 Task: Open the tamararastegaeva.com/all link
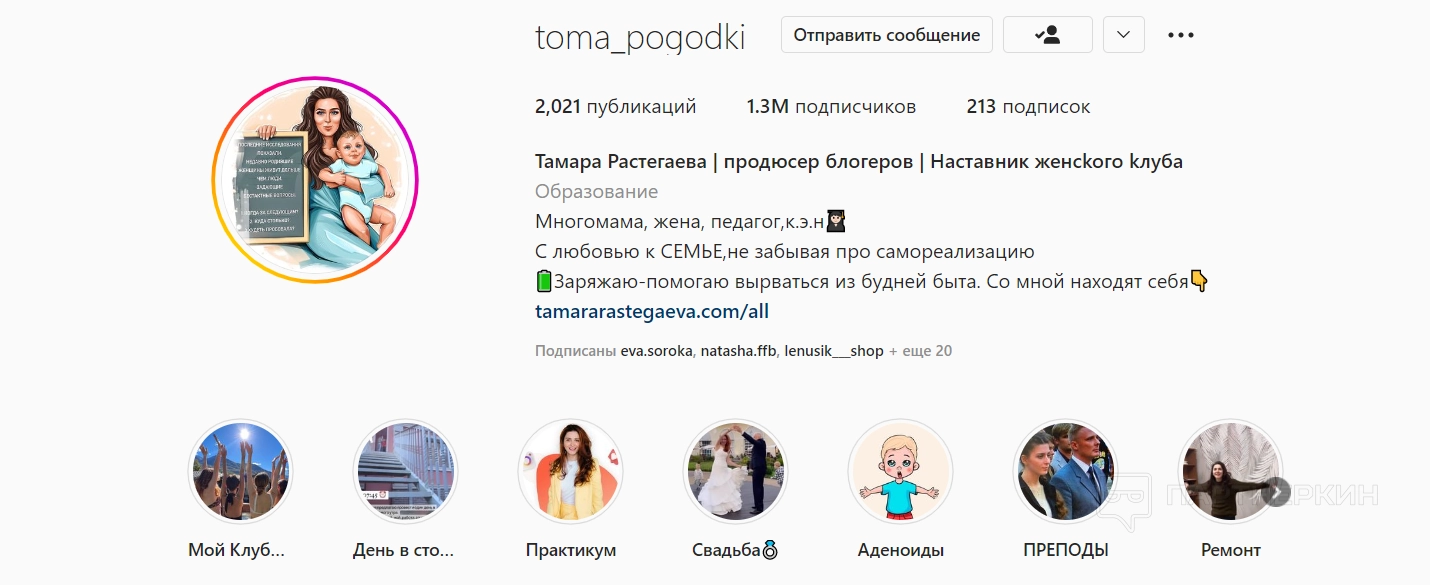pyautogui.click(x=652, y=311)
